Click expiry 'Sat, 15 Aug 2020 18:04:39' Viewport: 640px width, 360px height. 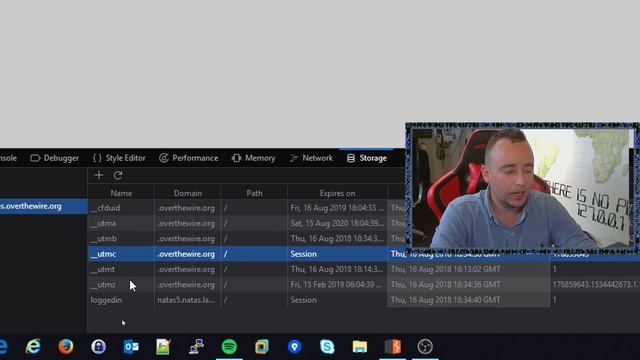coord(337,223)
